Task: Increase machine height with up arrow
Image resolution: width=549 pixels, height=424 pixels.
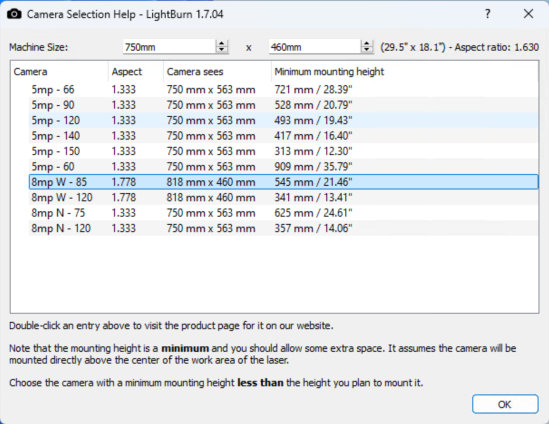Action: (367, 43)
